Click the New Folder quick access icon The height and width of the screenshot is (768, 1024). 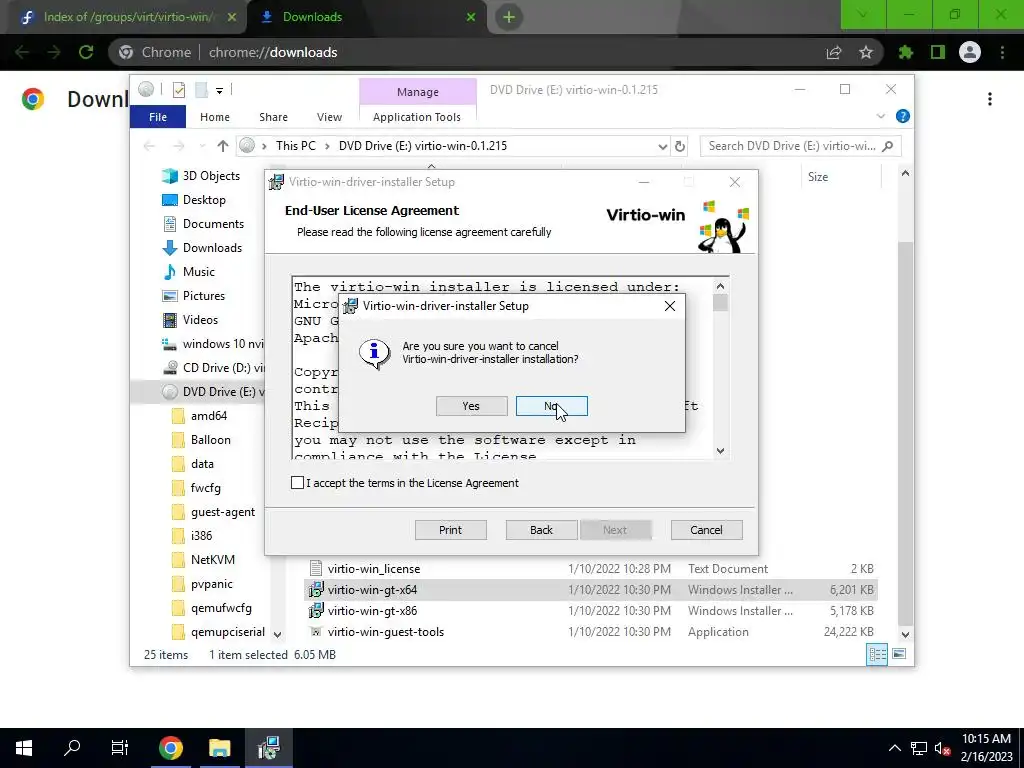point(202,89)
